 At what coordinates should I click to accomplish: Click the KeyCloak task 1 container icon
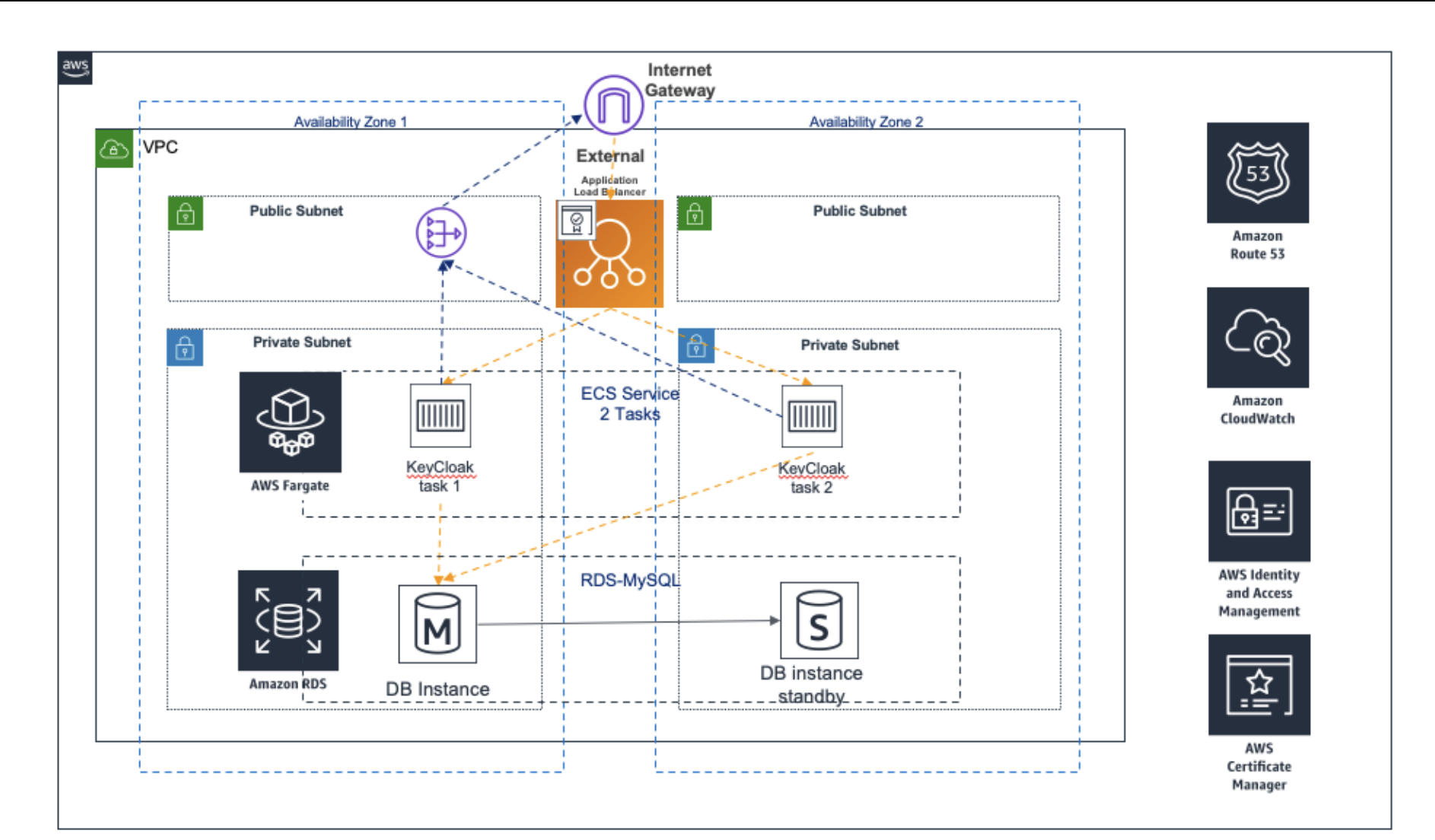(x=441, y=415)
